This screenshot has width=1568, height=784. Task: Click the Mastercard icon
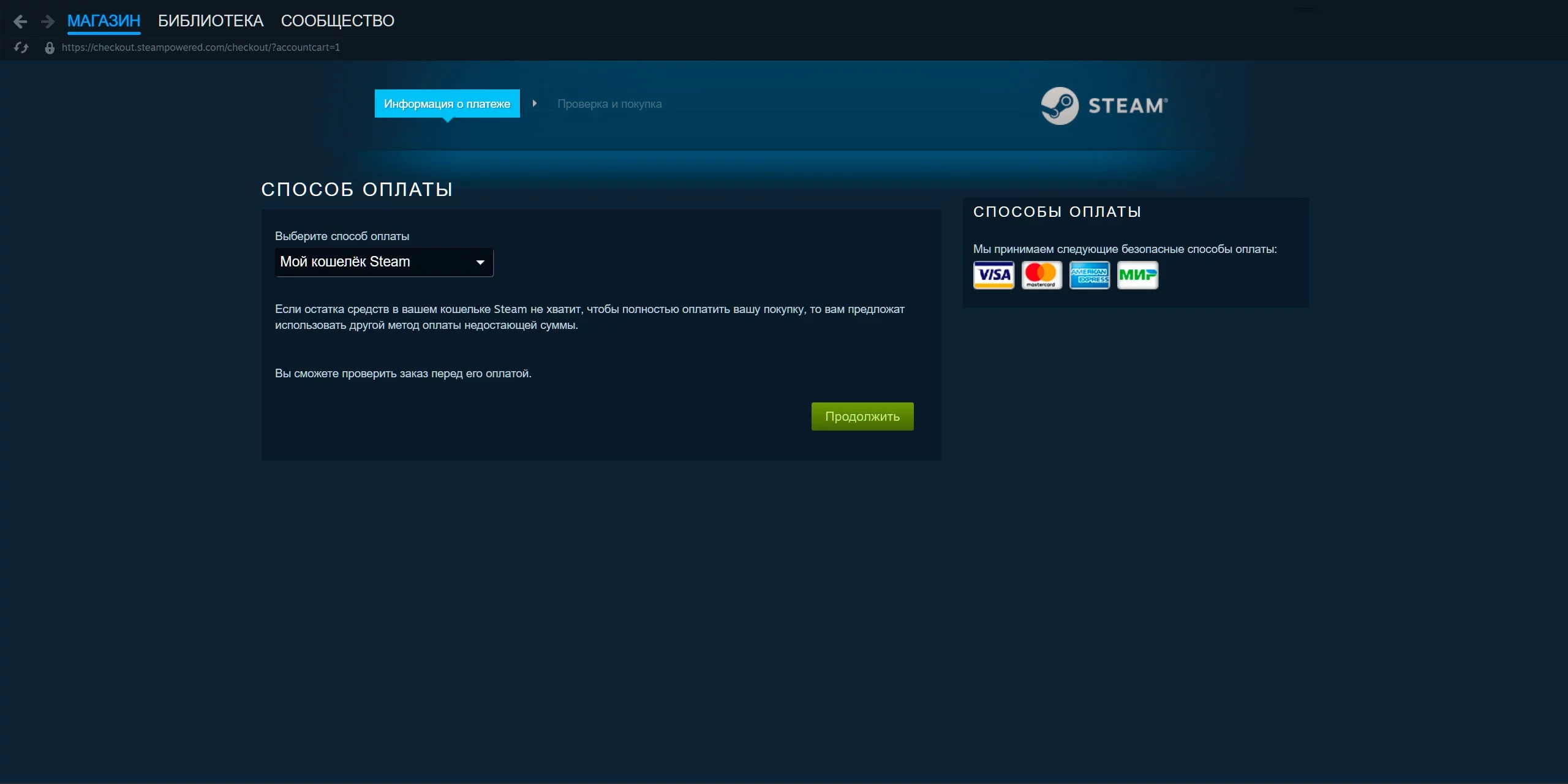1041,275
